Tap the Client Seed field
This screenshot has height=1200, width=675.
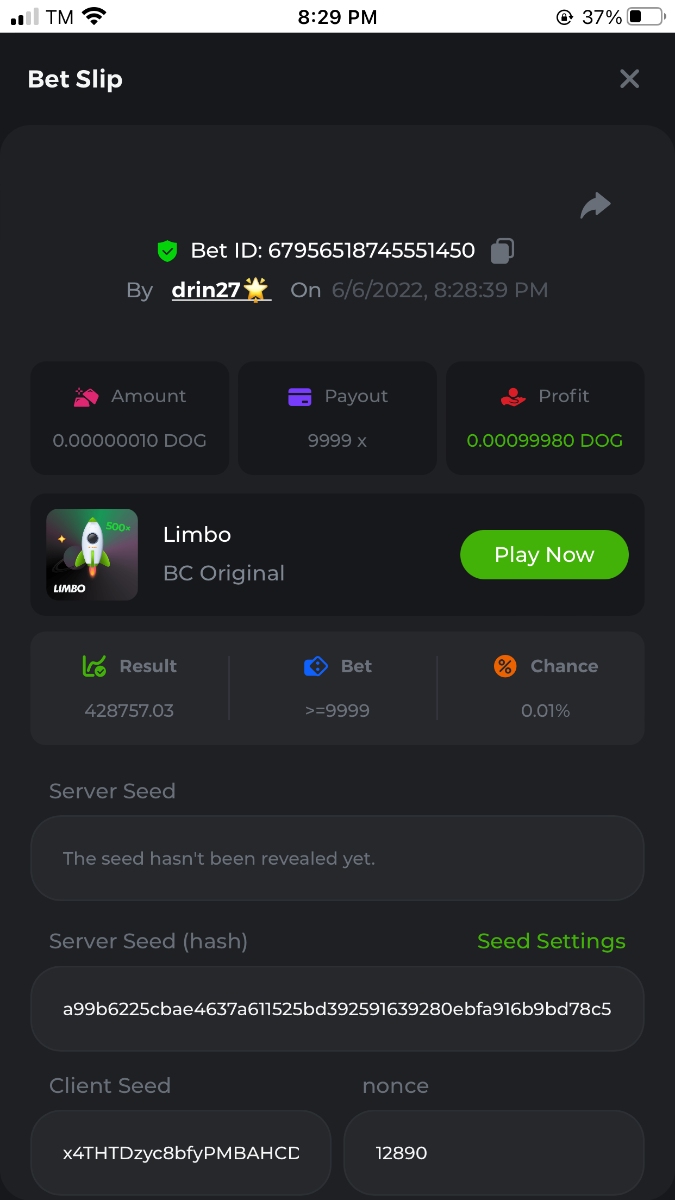pos(181,1153)
